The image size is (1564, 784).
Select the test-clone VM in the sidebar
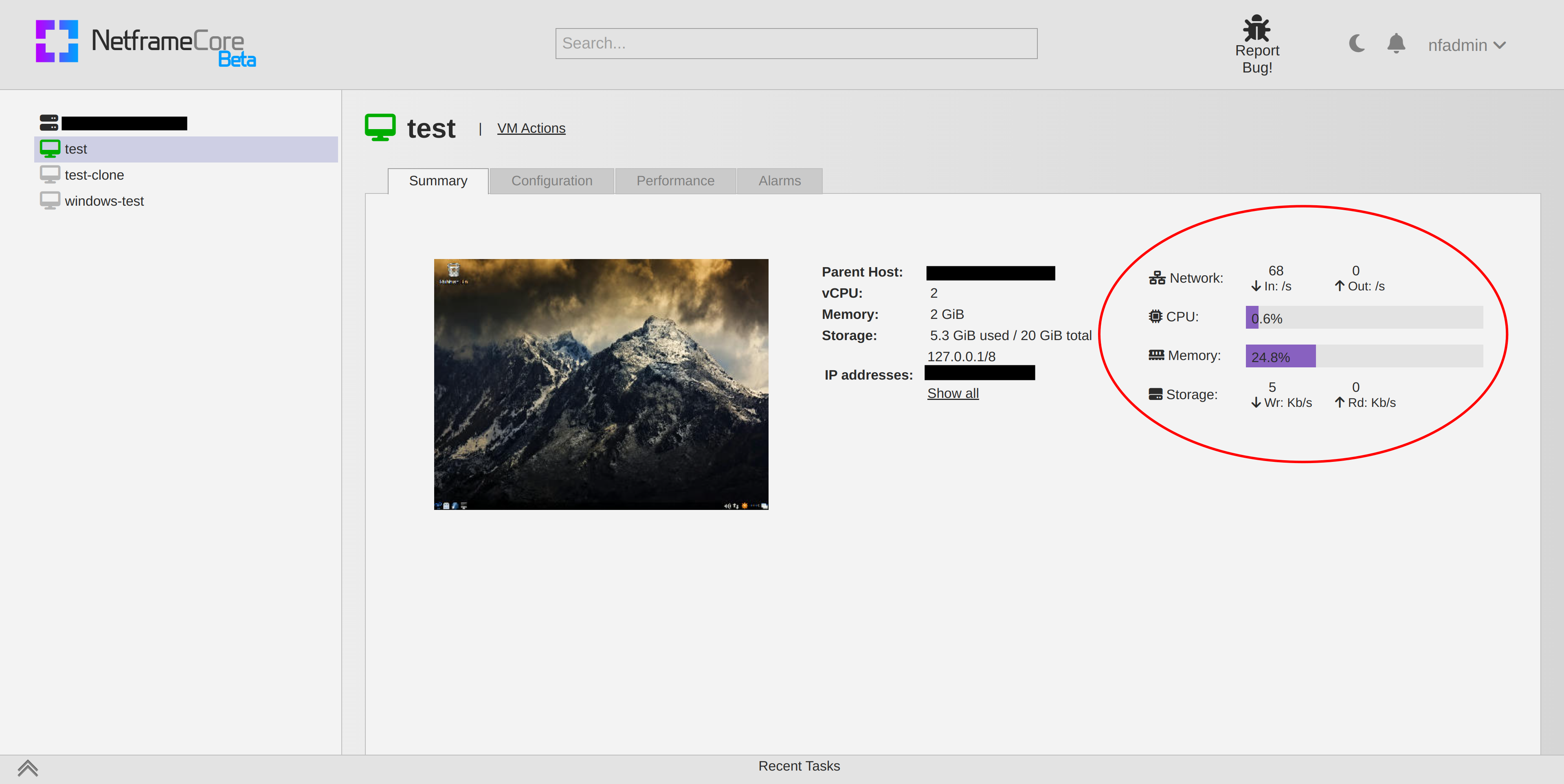tap(186, 175)
